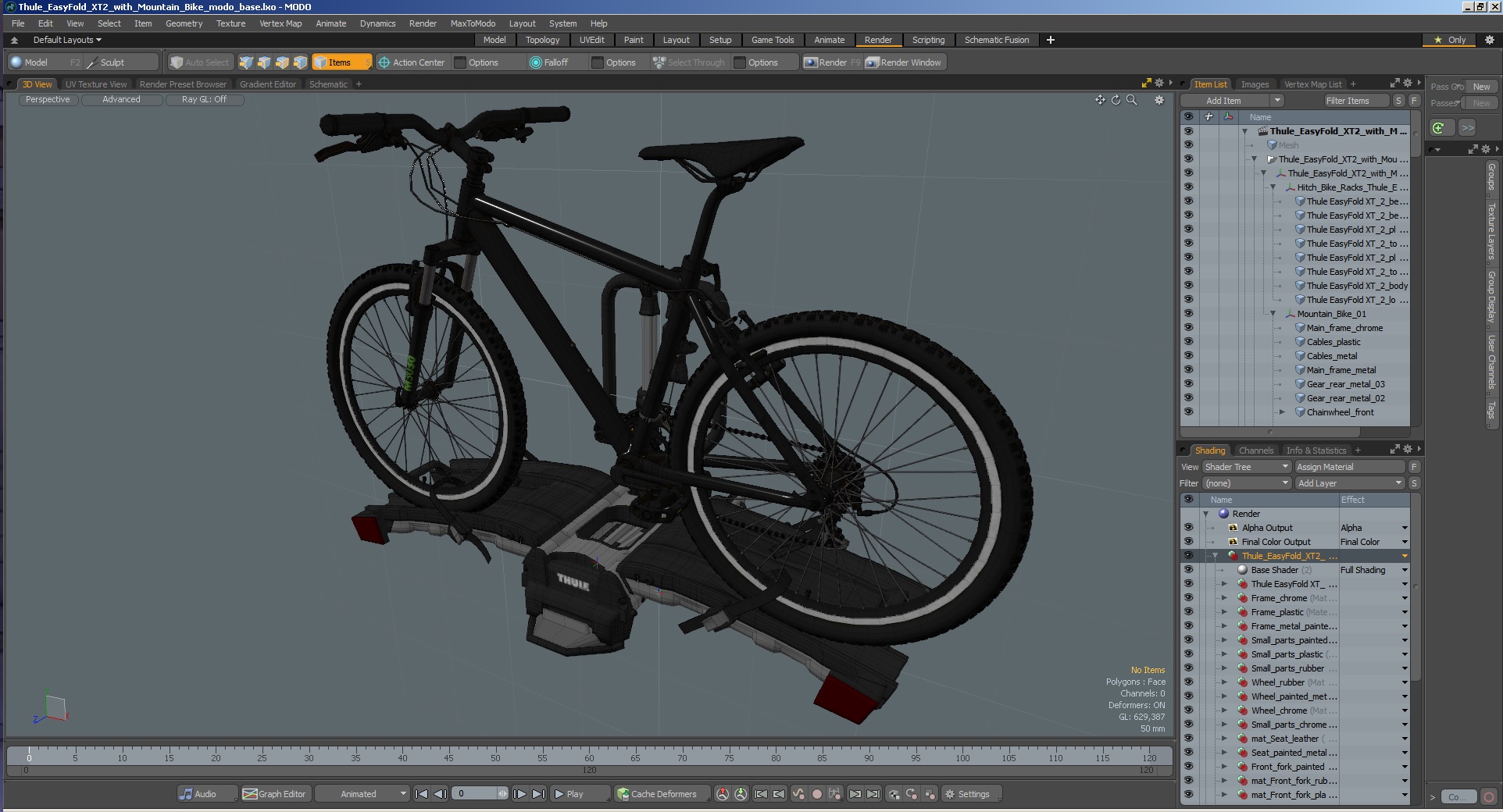
Task: Open the Geometry menu
Action: point(184,23)
